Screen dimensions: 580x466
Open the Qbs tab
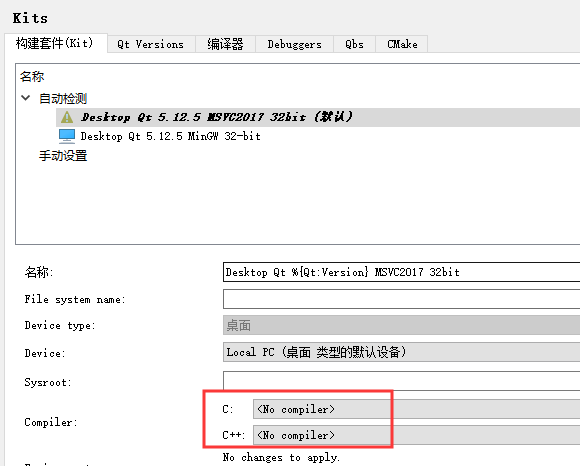click(x=354, y=44)
